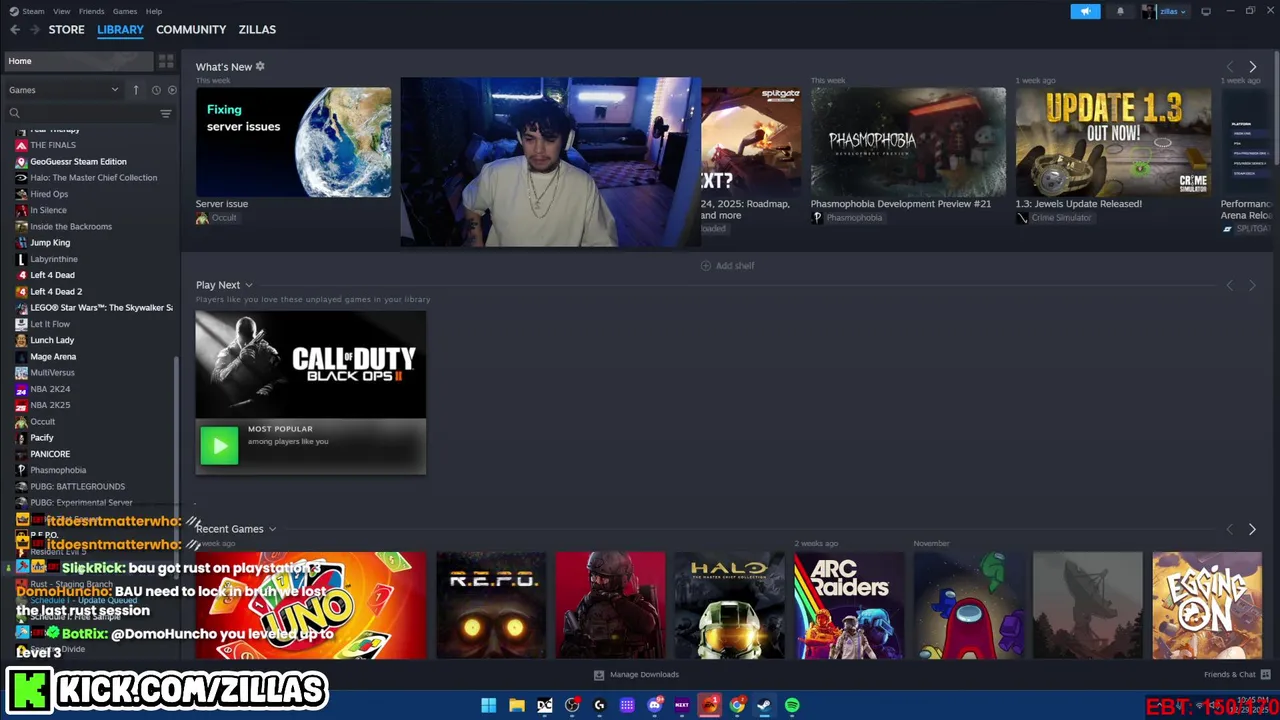Open the Help menu
This screenshot has width=1280, height=720.
click(x=154, y=11)
